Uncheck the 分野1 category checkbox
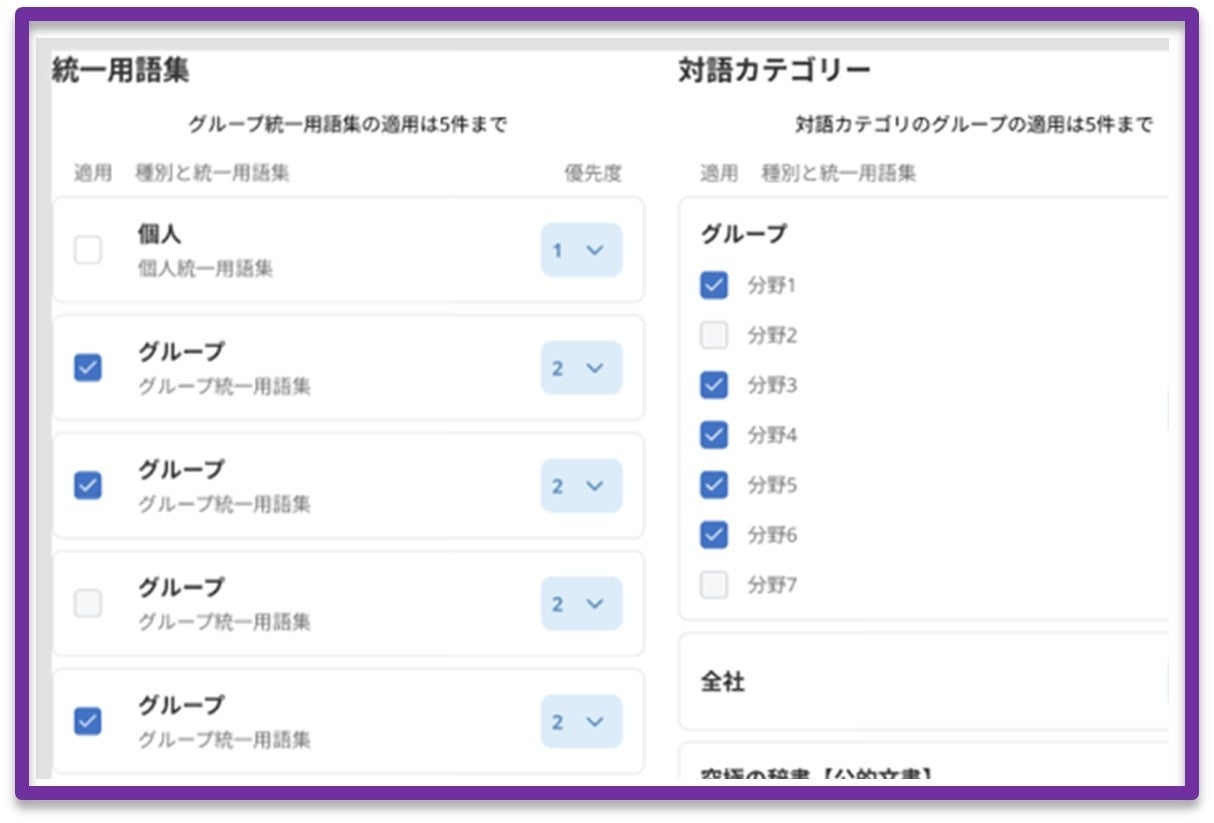 (x=714, y=286)
